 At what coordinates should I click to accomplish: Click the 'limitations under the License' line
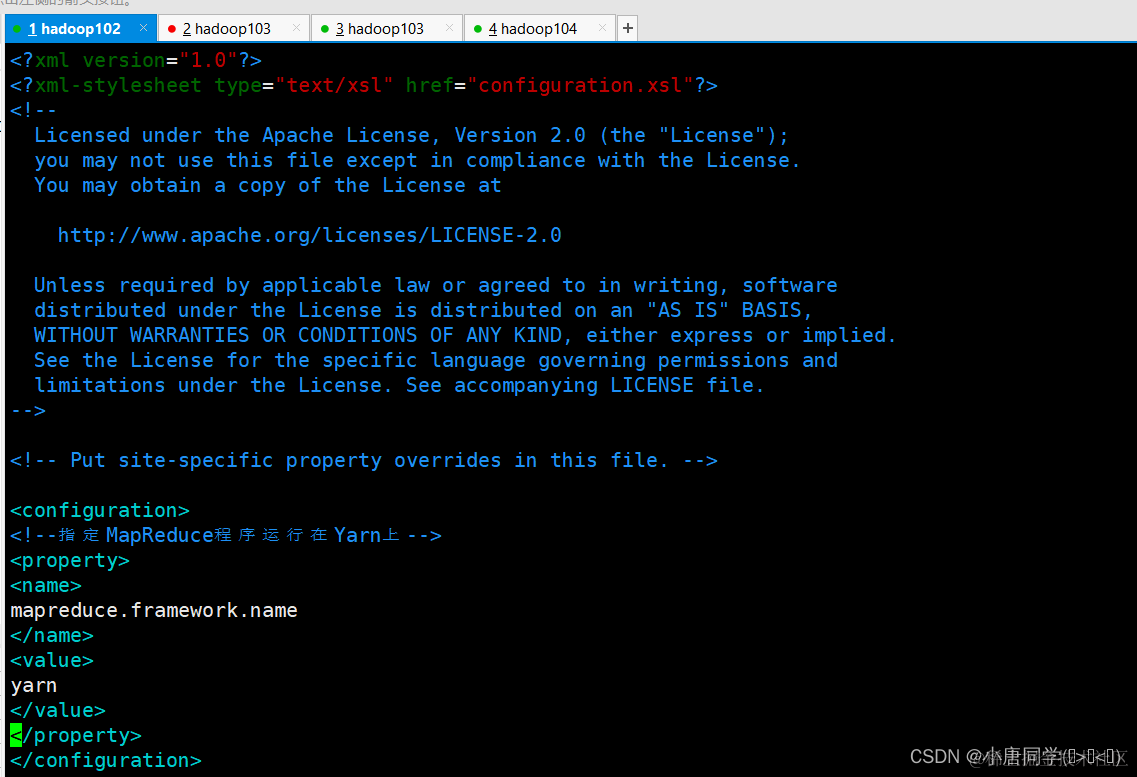(x=399, y=385)
